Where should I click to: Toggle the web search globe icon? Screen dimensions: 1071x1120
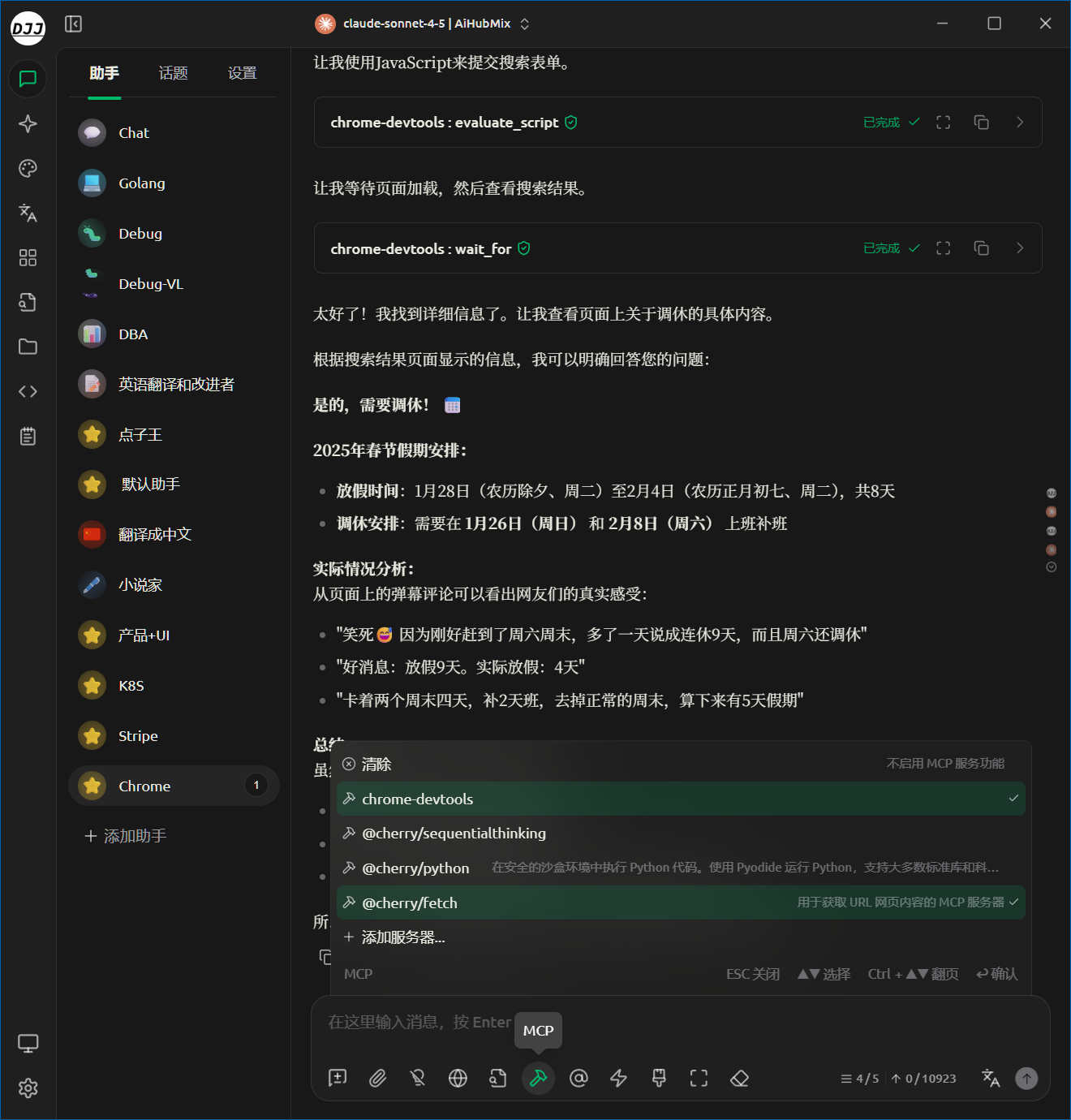click(458, 1078)
